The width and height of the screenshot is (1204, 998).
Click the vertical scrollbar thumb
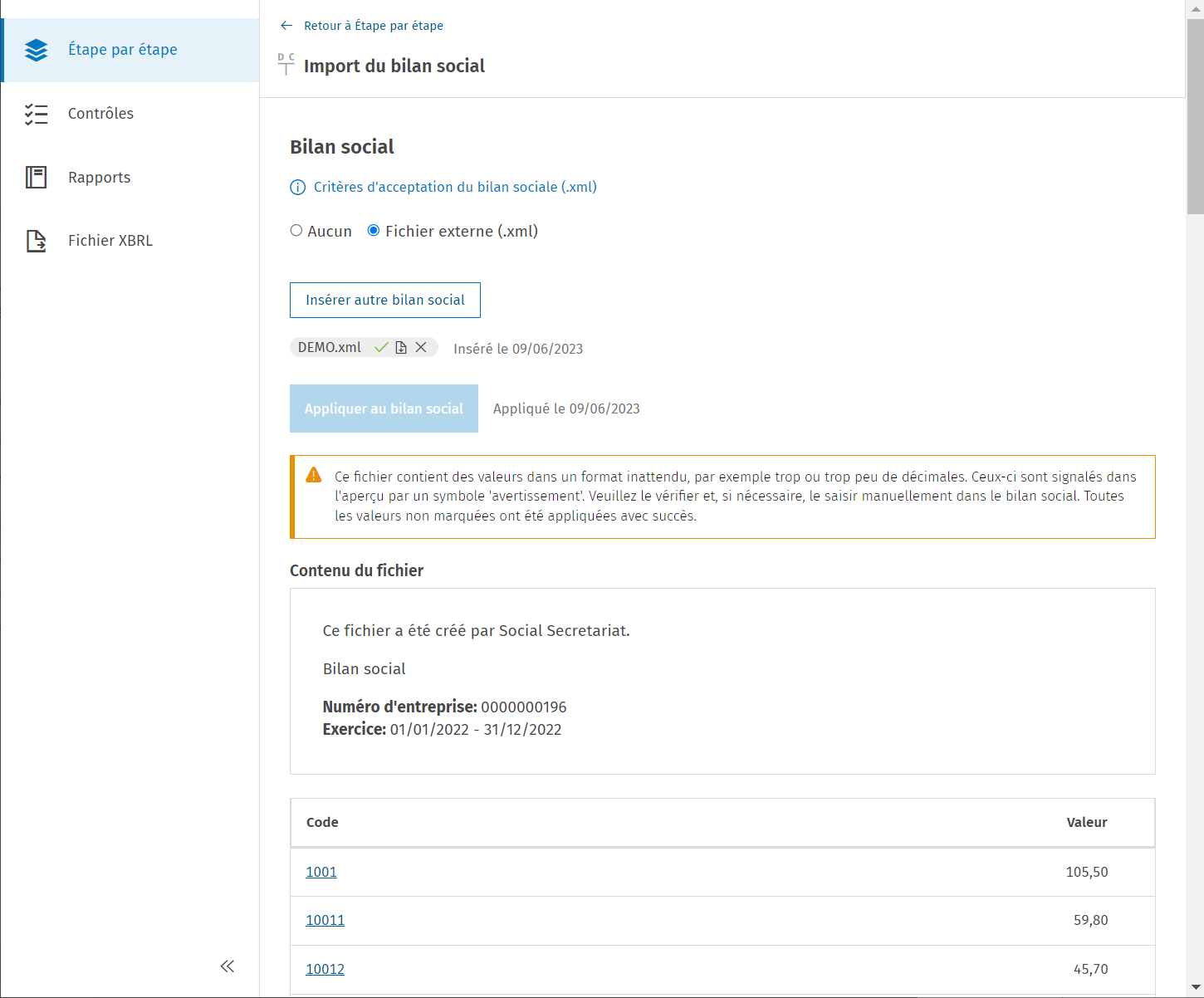[1195, 116]
